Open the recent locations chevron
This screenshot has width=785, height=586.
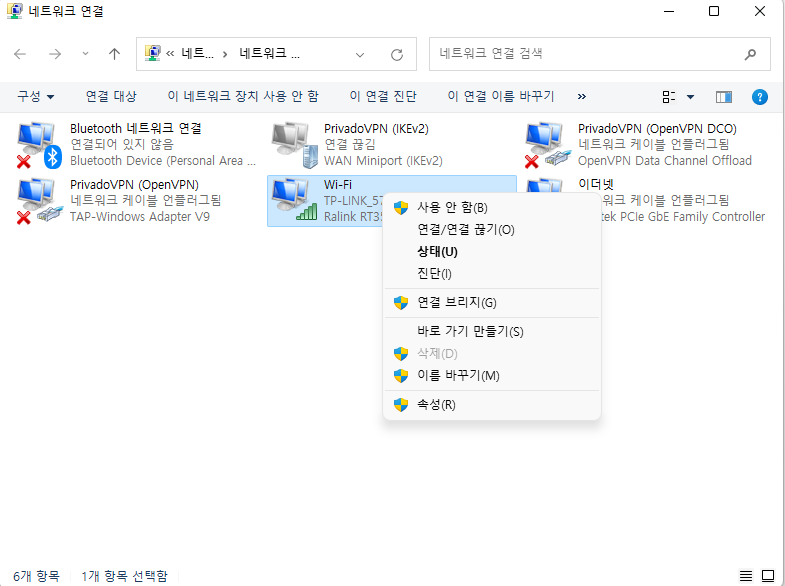(85, 54)
